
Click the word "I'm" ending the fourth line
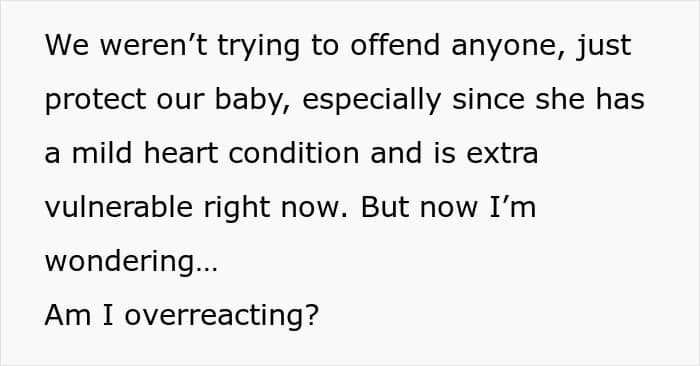coord(512,207)
